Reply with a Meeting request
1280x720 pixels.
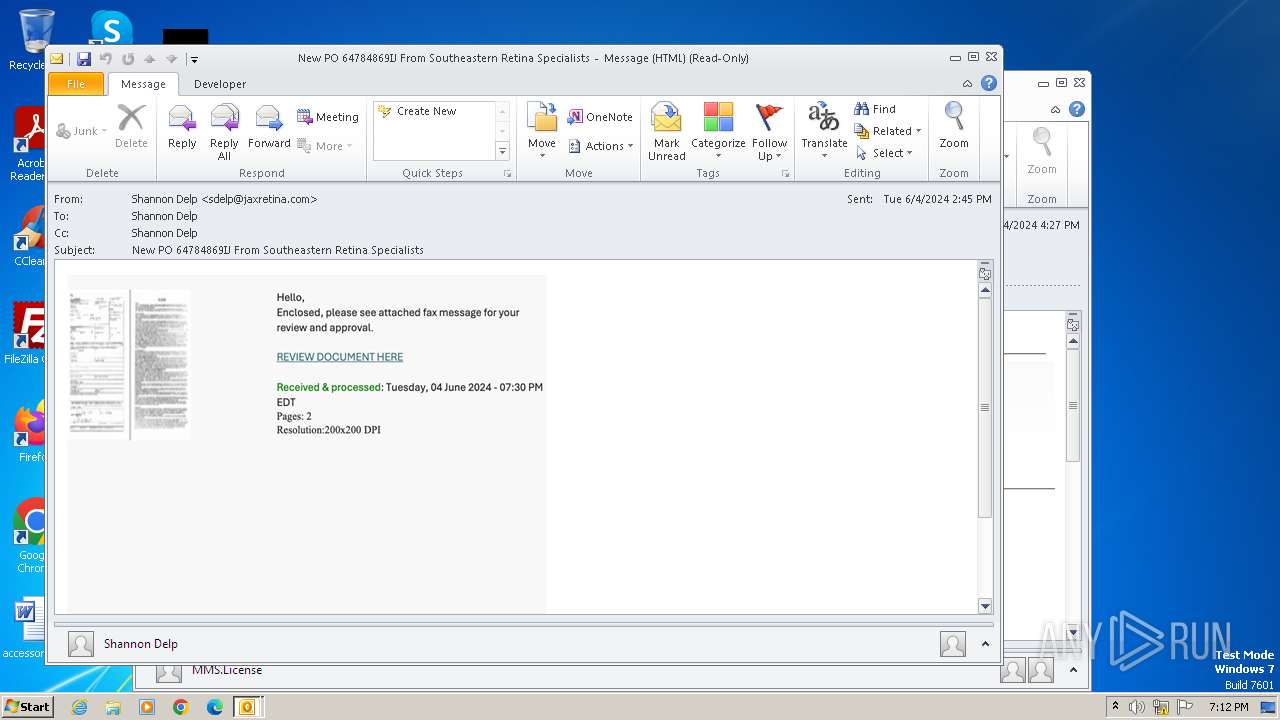coord(328,117)
